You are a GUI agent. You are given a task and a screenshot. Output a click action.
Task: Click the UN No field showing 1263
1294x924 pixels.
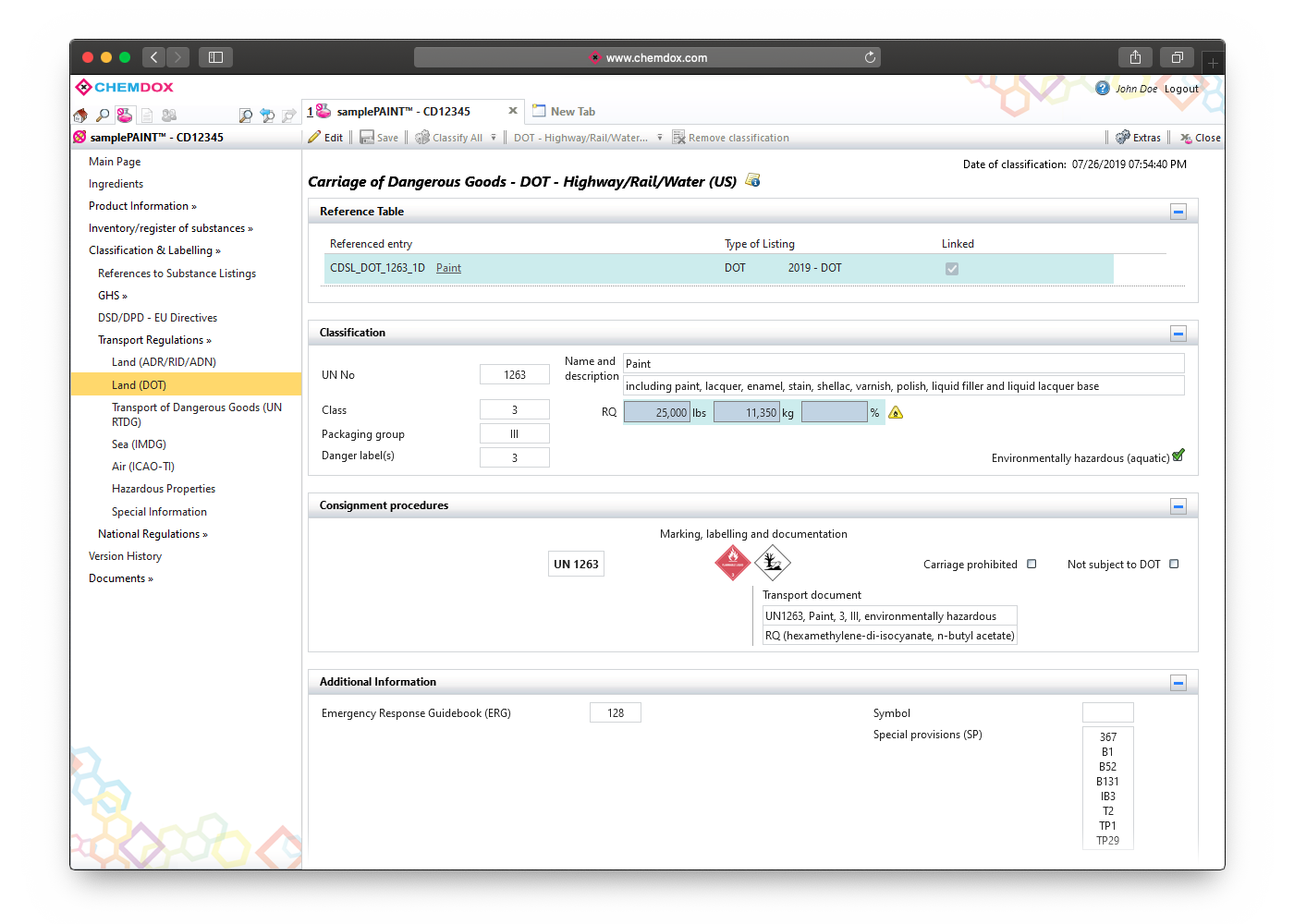515,374
